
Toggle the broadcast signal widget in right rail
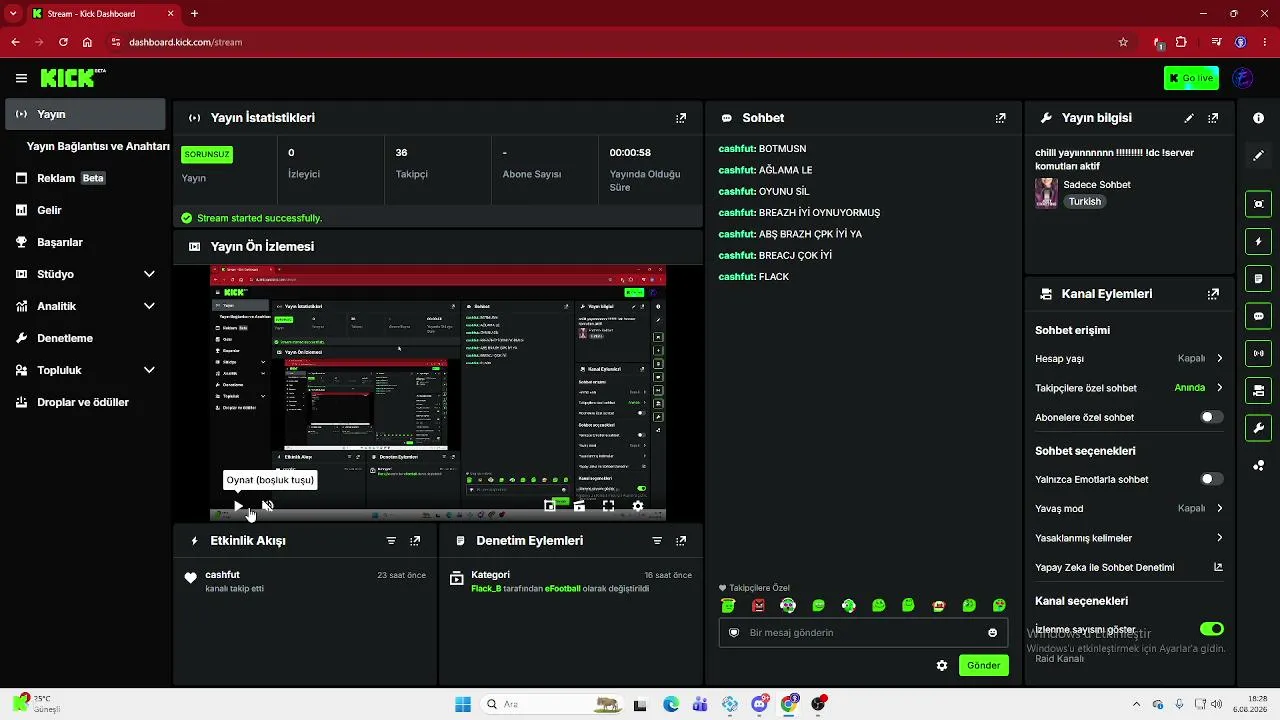1259,353
